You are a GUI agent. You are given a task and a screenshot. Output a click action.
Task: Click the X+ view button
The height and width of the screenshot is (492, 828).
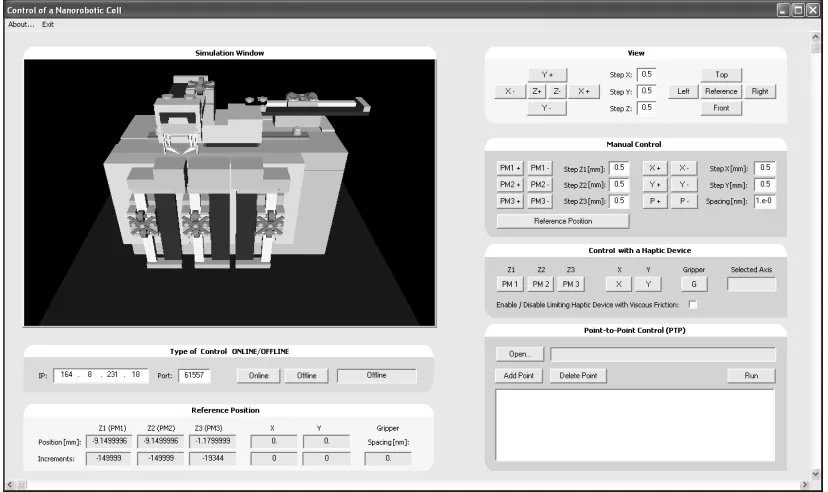tap(584, 91)
